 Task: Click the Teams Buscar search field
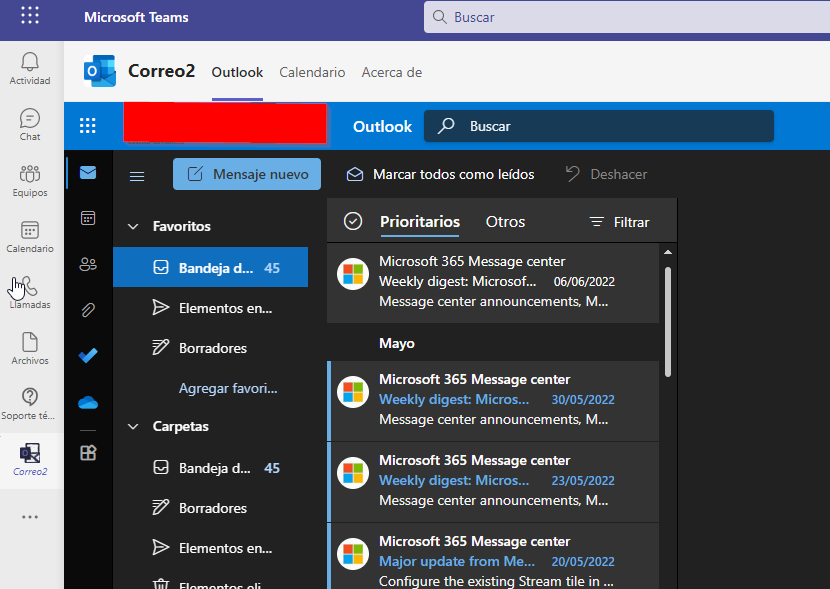pyautogui.click(x=627, y=17)
